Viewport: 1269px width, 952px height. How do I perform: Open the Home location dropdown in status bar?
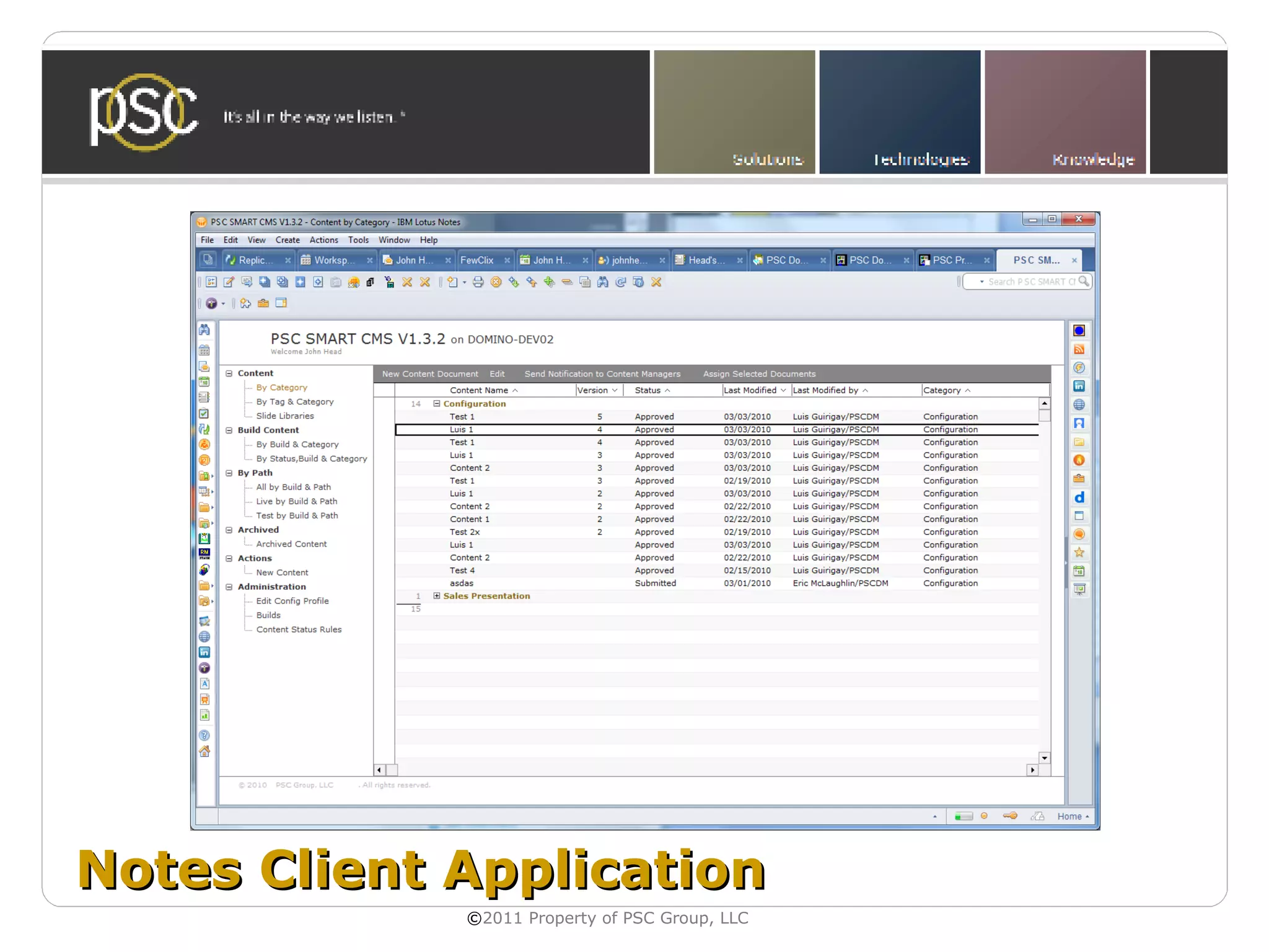click(1073, 816)
